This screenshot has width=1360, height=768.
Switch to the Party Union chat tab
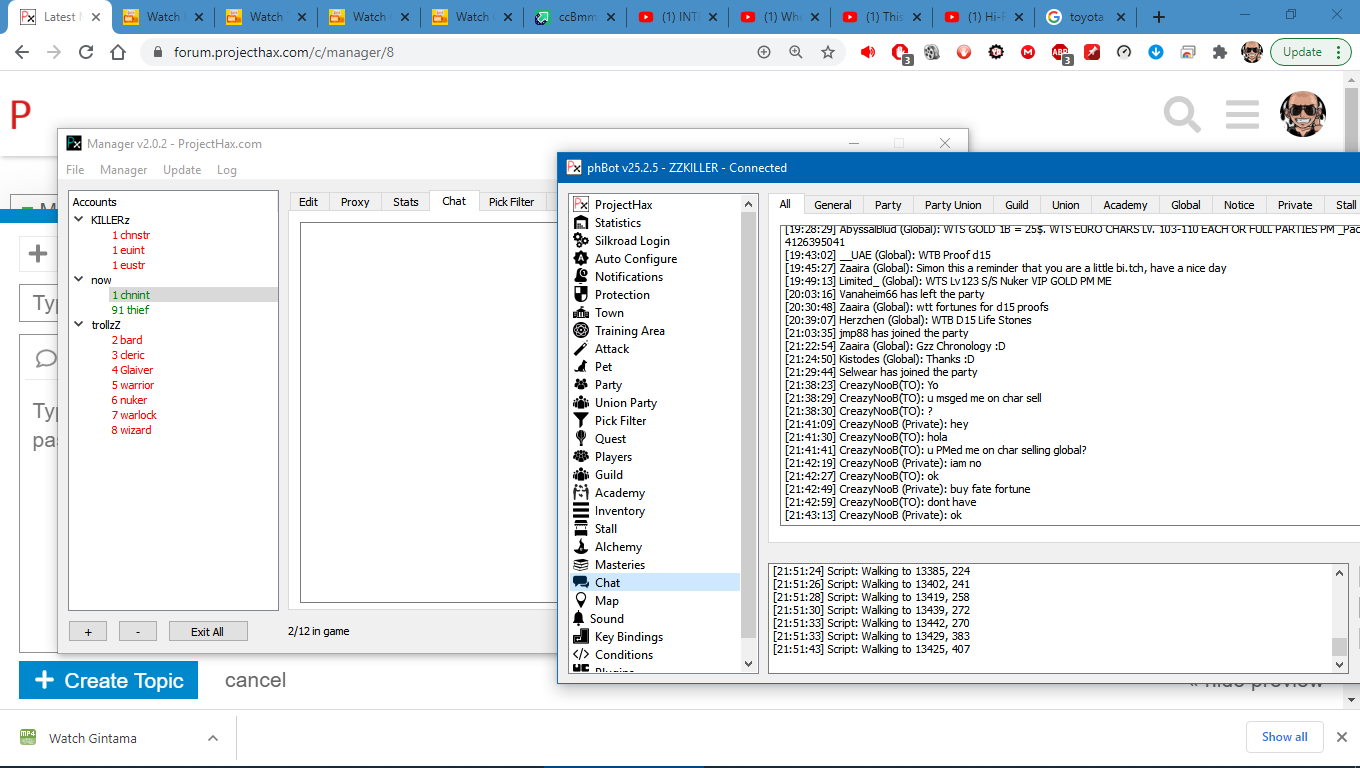tap(952, 205)
